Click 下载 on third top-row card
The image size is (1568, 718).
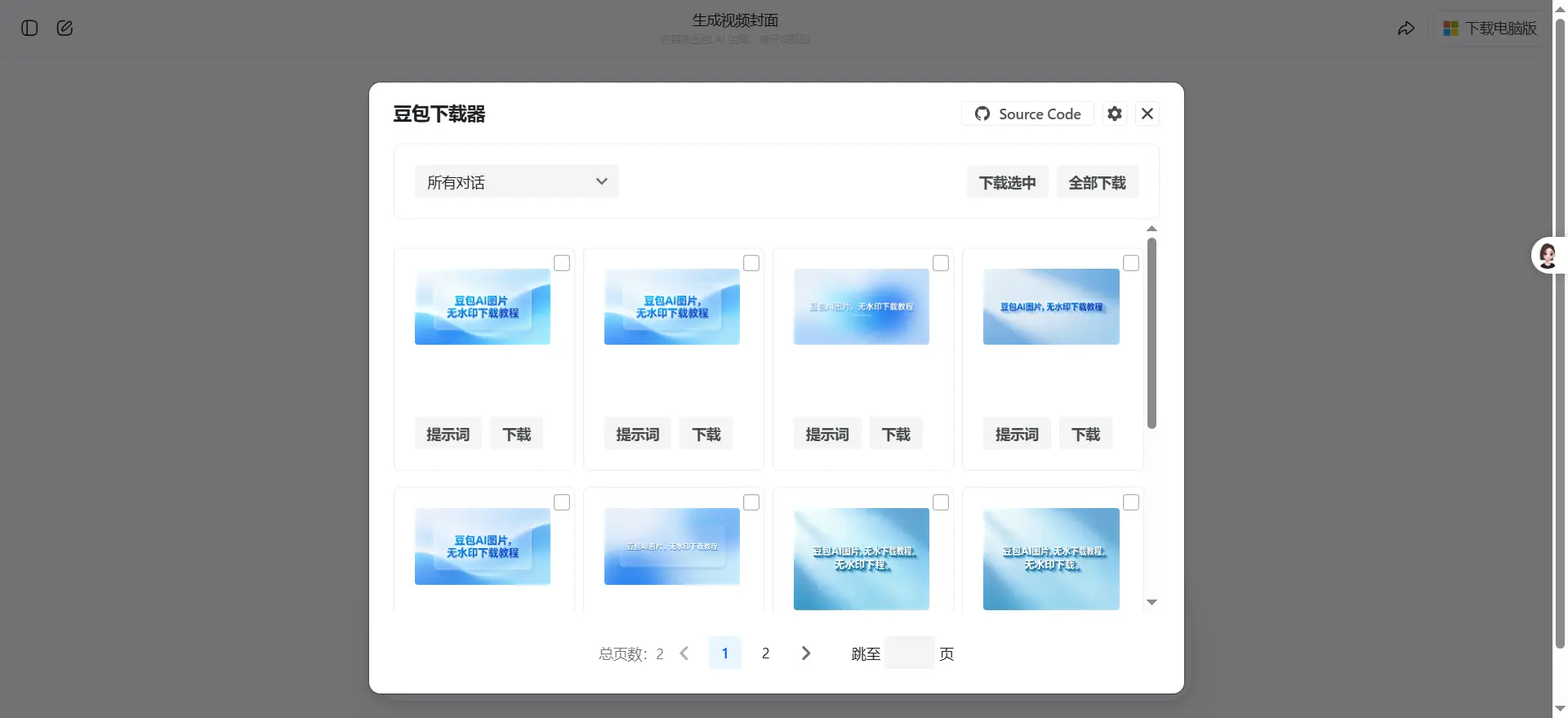[x=896, y=434]
